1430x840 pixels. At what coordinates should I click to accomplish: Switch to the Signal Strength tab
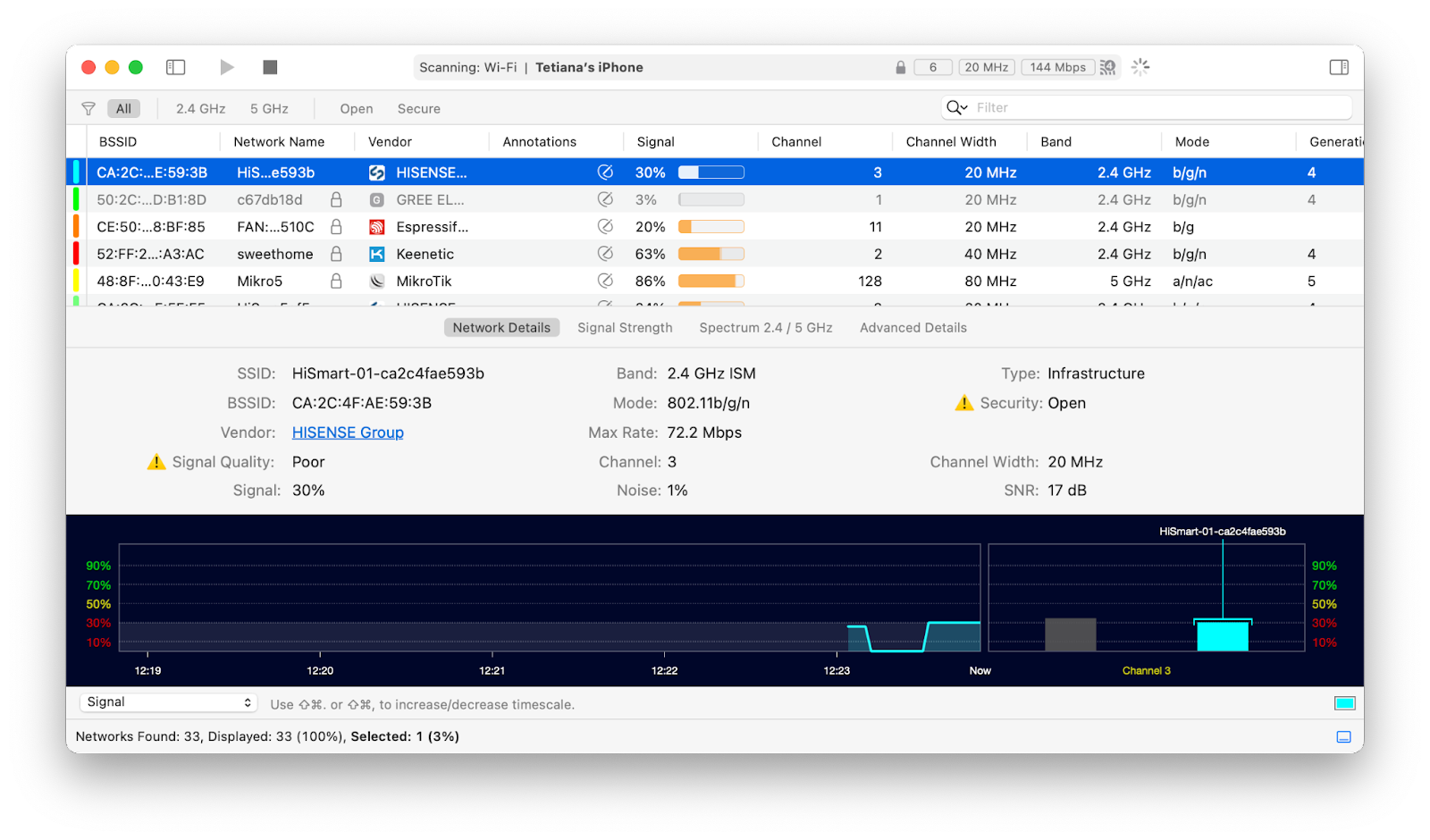coord(625,328)
